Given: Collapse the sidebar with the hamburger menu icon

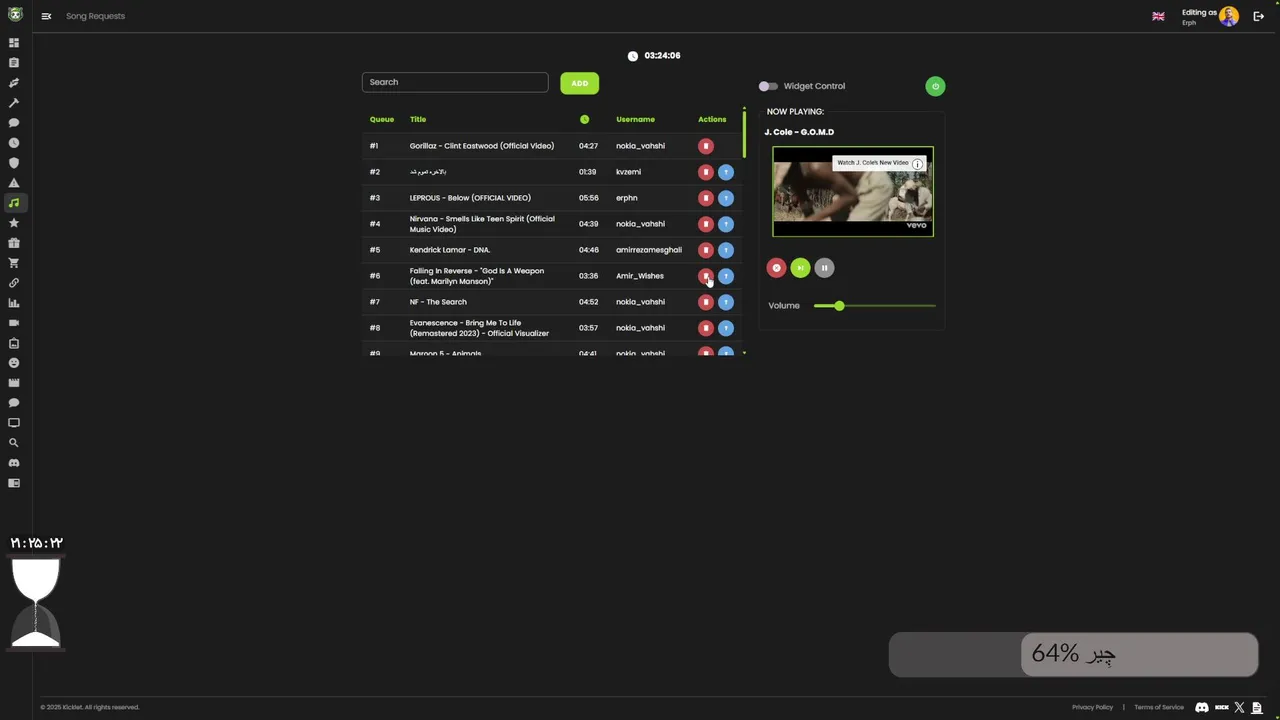Looking at the screenshot, I should pos(46,16).
